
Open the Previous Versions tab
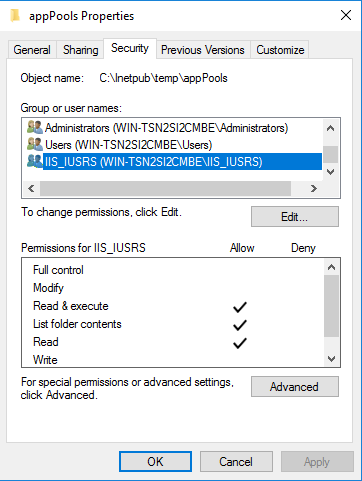click(x=203, y=50)
